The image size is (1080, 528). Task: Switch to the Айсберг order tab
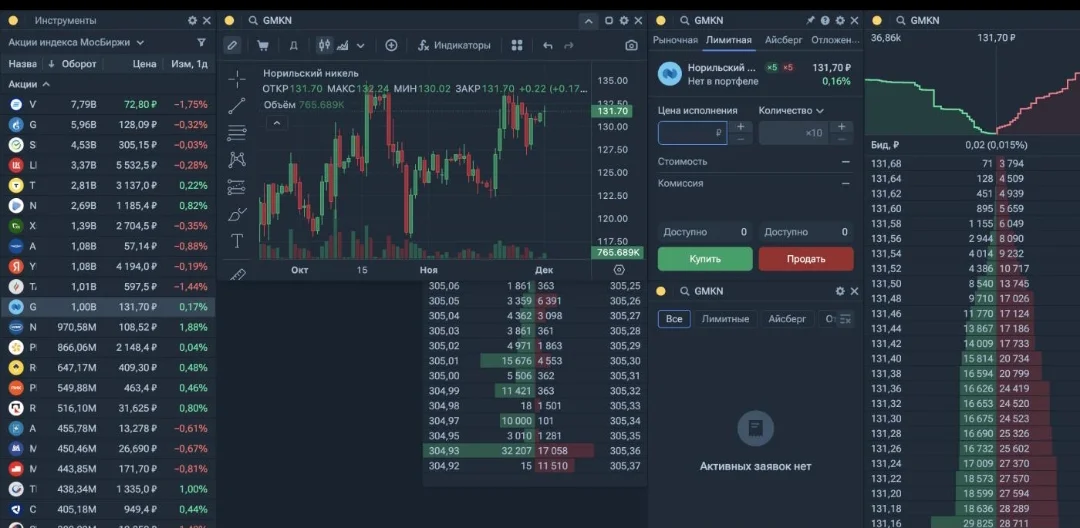[783, 40]
